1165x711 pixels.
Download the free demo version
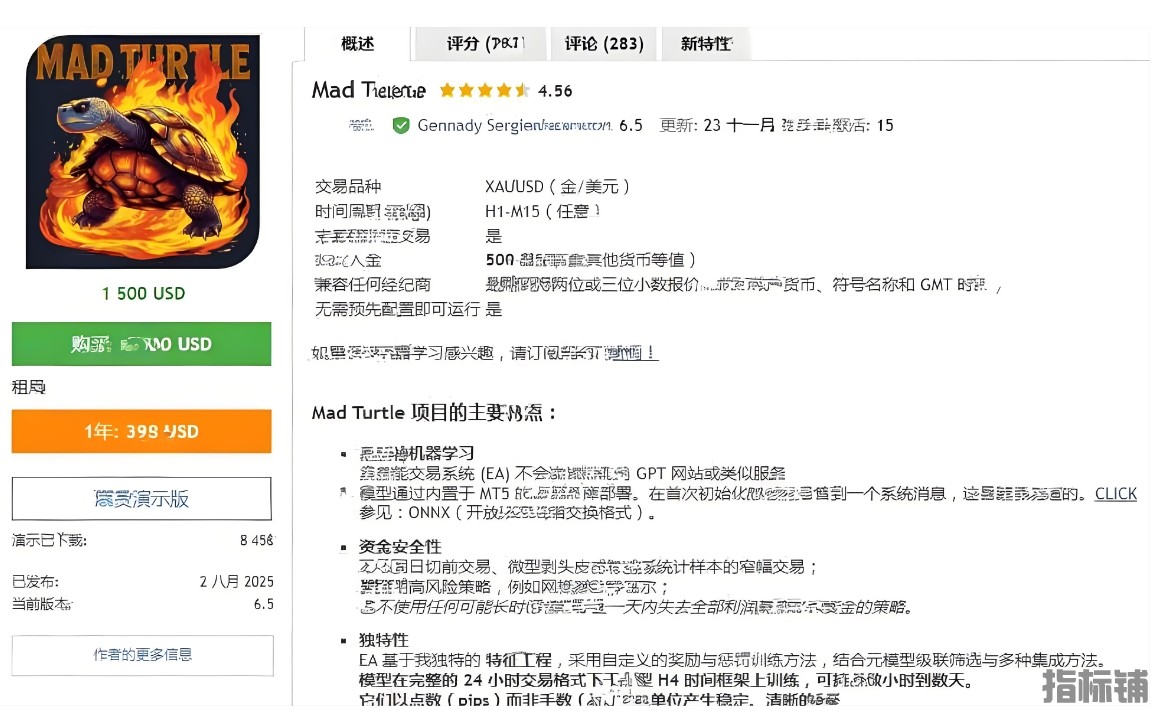[x=141, y=498]
